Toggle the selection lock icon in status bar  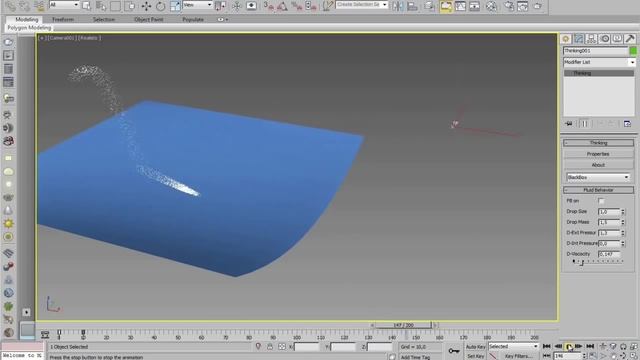pos(270,347)
